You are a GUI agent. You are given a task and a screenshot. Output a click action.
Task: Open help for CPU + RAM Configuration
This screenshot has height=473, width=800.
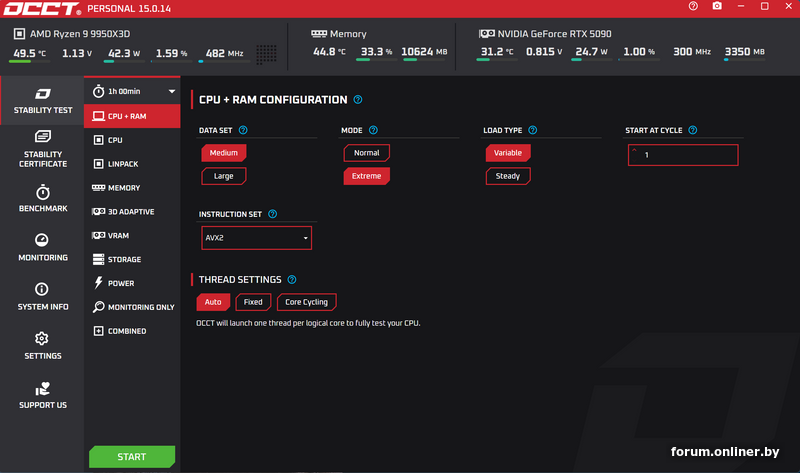[x=358, y=99]
